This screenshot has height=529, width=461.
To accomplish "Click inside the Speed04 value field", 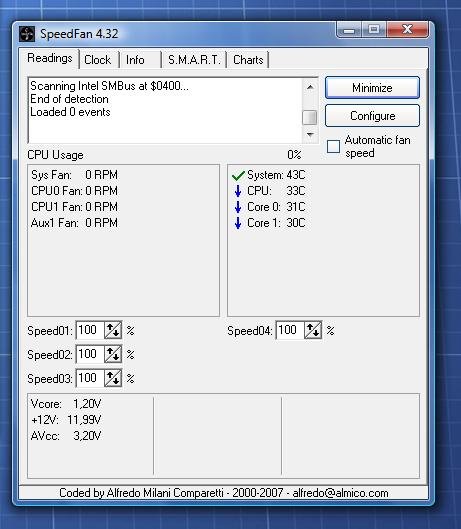I will [290, 330].
